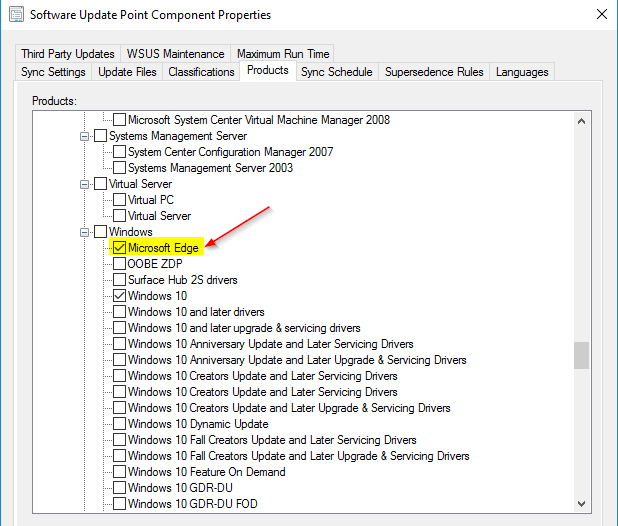Tick the Virtual Server parent checkbox
The width and height of the screenshot is (618, 526).
pos(101,184)
